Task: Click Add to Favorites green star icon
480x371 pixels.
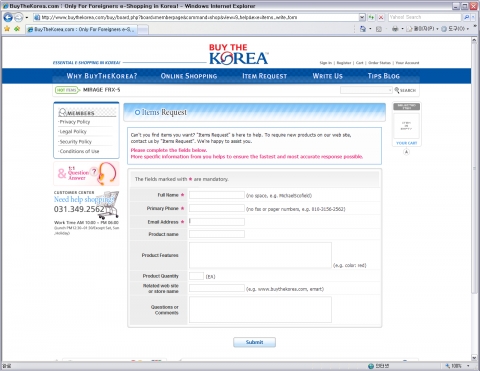Action: point(17,29)
